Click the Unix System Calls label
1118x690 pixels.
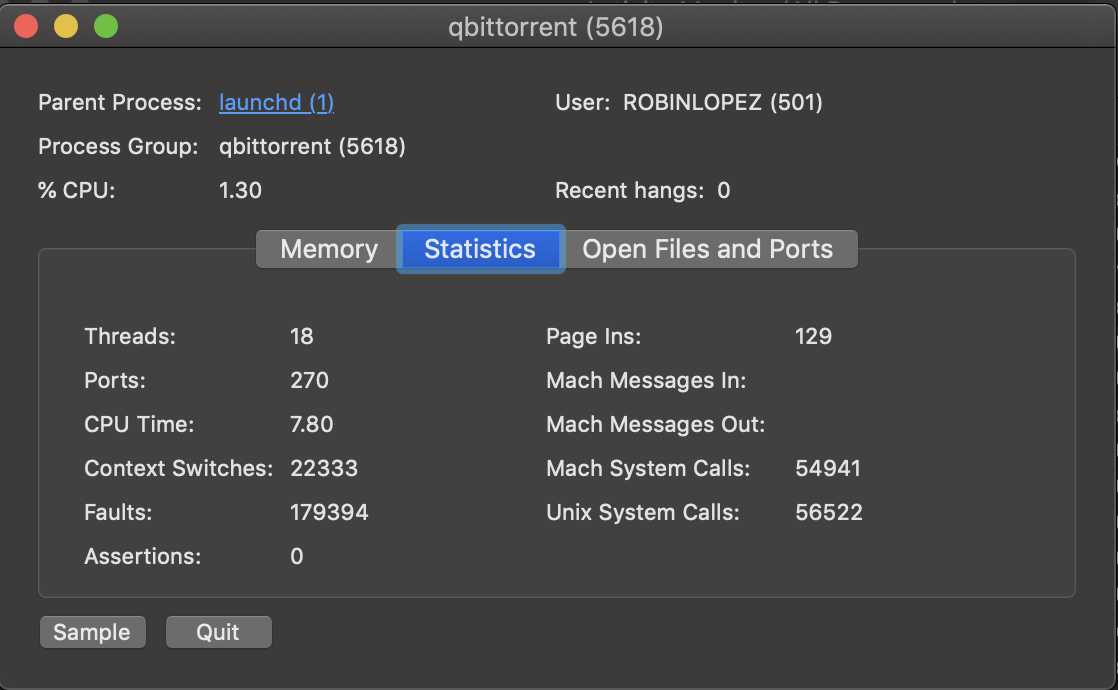(642, 513)
